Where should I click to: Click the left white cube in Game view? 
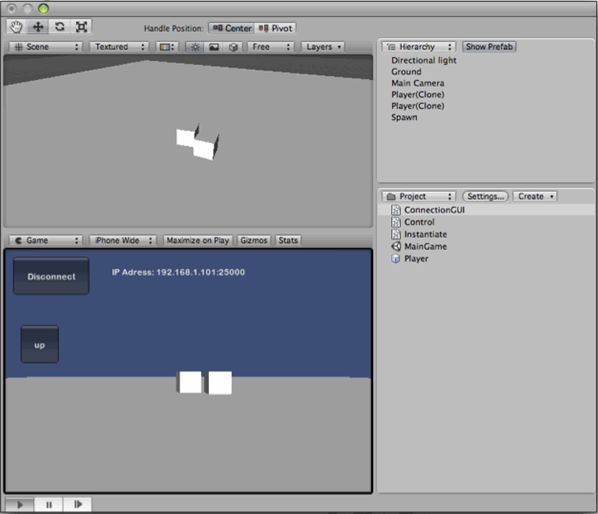(189, 382)
